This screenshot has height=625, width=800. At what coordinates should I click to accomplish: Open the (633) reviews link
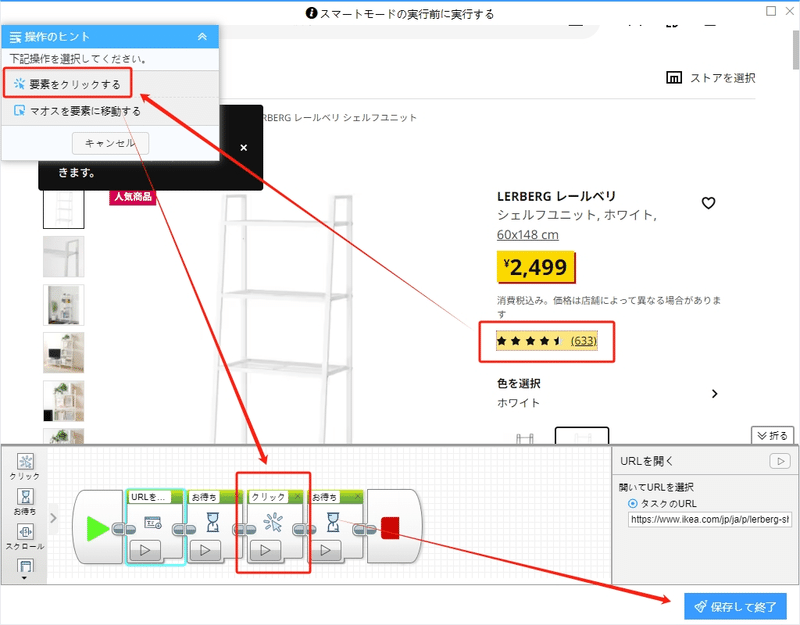[x=584, y=341]
